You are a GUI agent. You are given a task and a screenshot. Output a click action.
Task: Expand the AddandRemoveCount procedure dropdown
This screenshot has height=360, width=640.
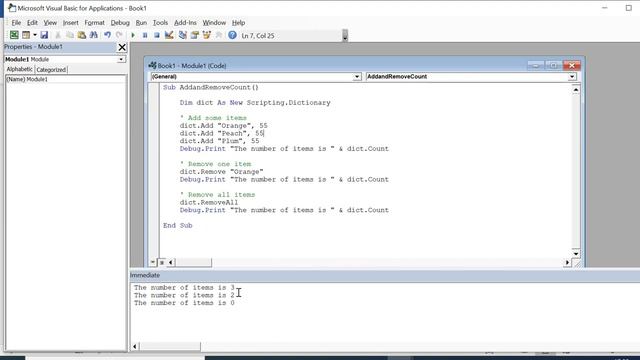(x=572, y=76)
